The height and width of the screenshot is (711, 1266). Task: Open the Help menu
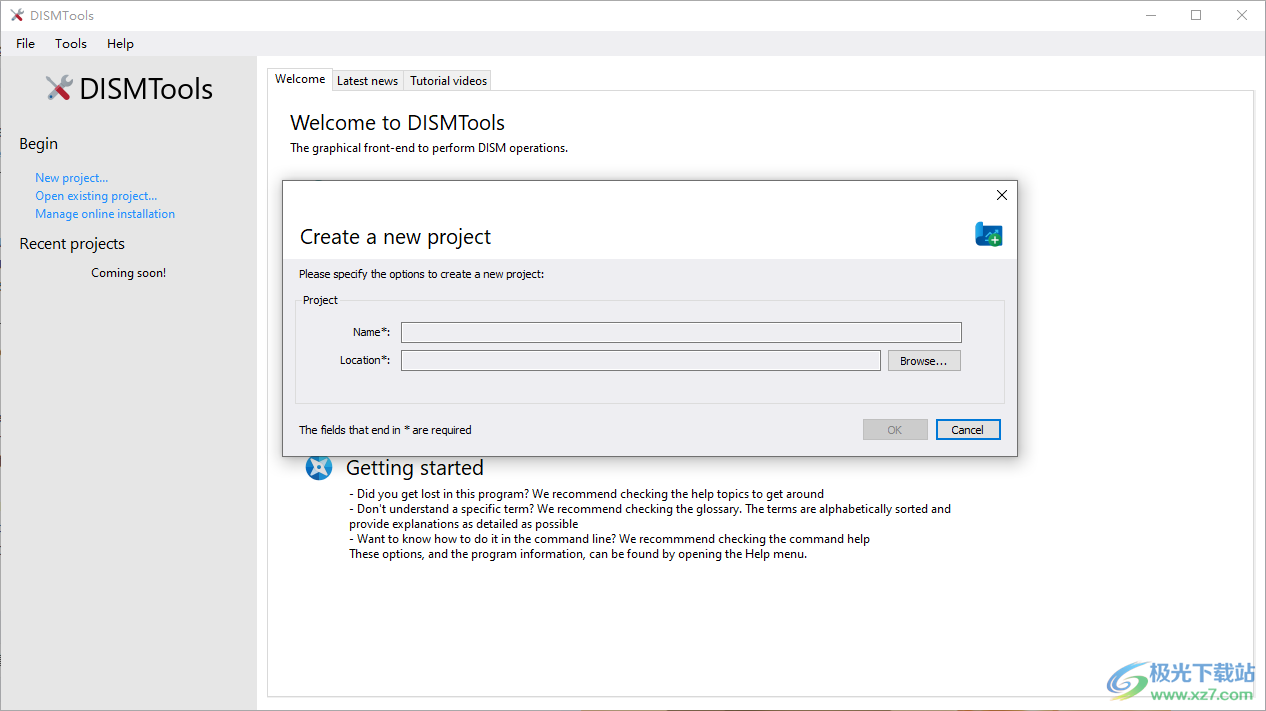[120, 43]
